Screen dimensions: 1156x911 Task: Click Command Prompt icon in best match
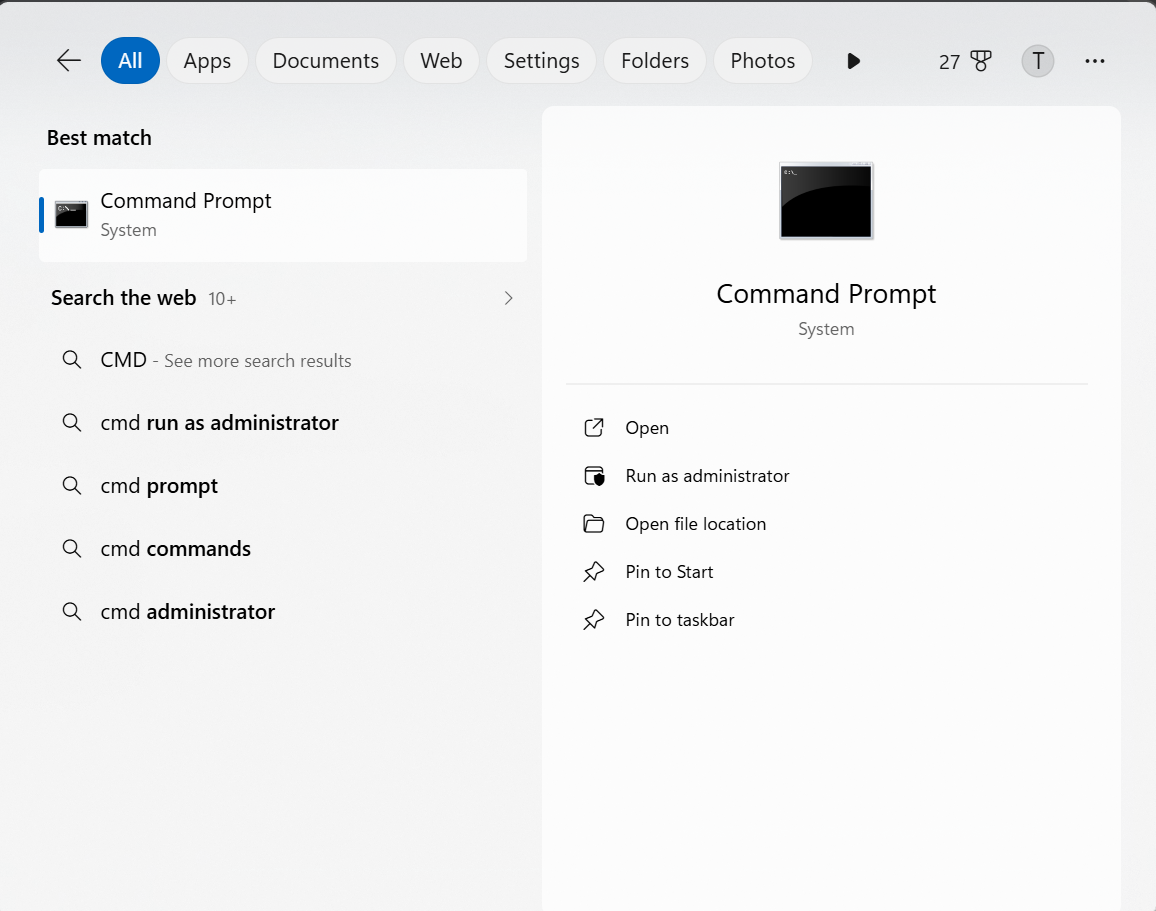(72, 214)
